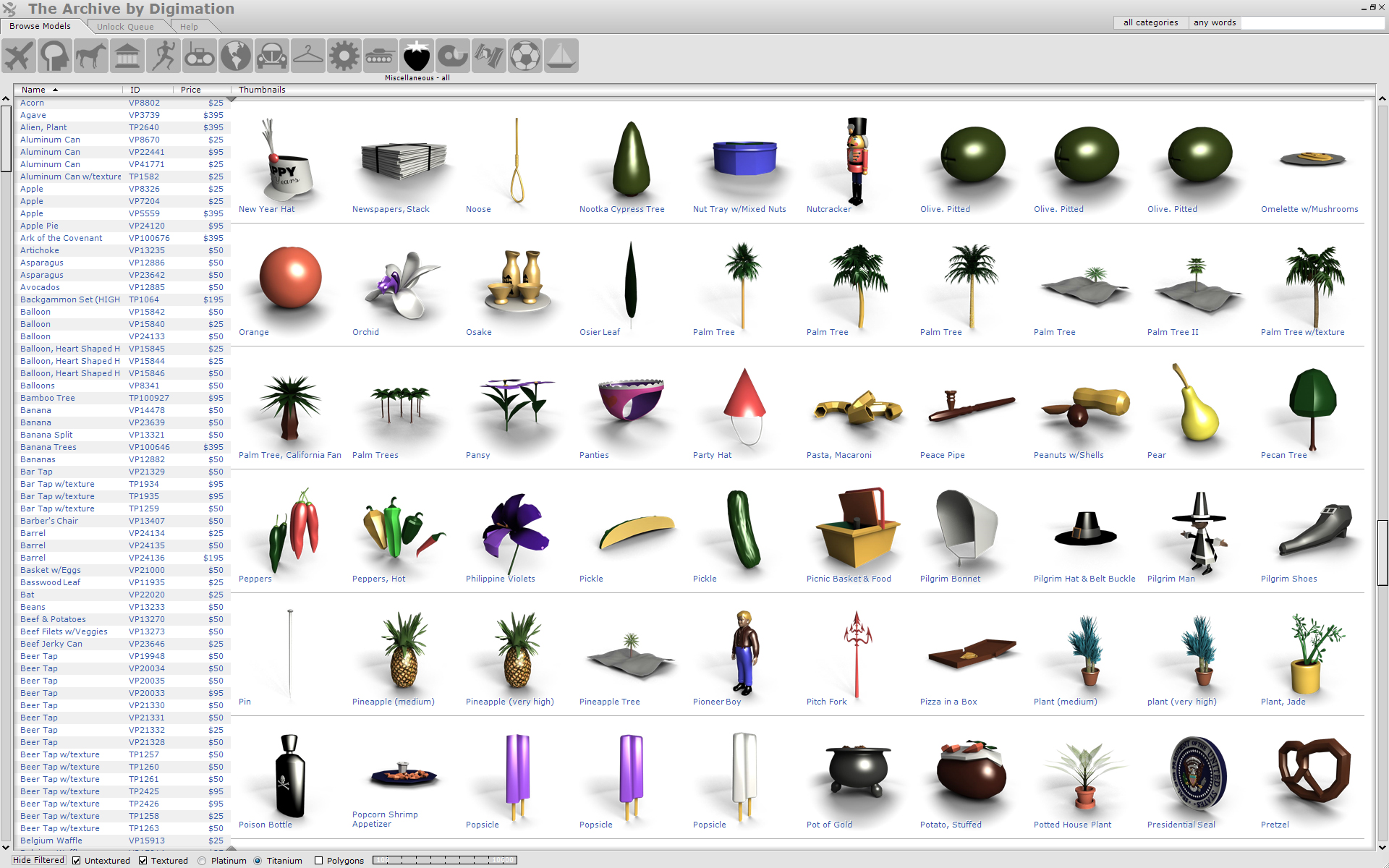Open the animals category (horse icon)

click(x=91, y=56)
